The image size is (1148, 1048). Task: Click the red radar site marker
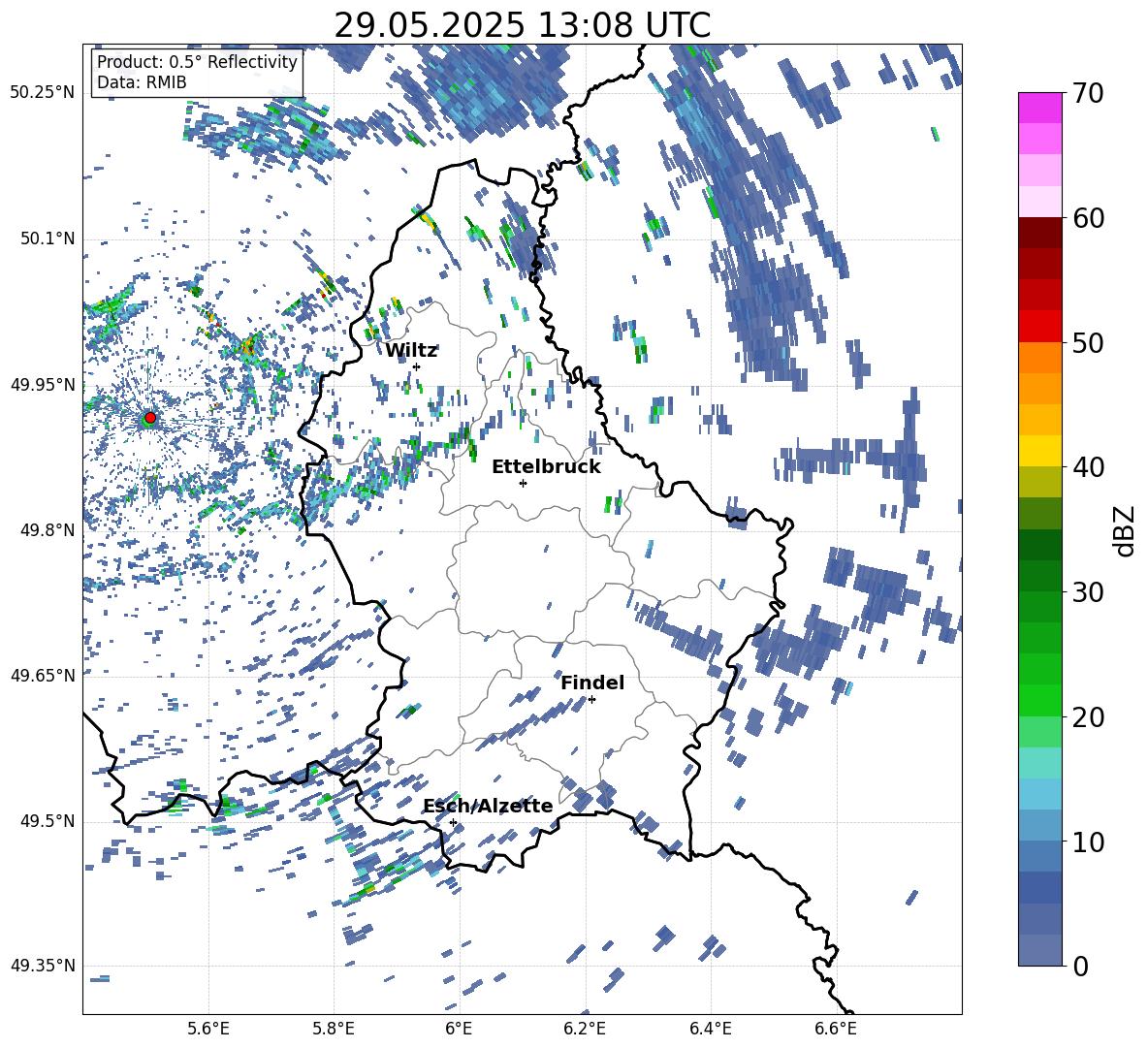tap(150, 418)
